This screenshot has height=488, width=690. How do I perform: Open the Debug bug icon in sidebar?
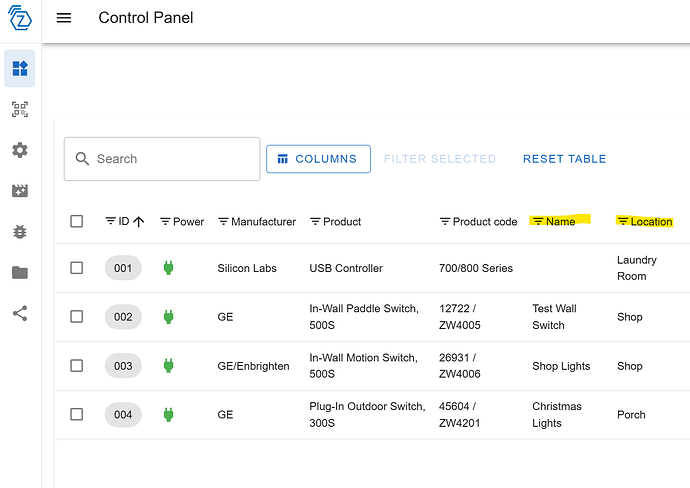click(20, 232)
